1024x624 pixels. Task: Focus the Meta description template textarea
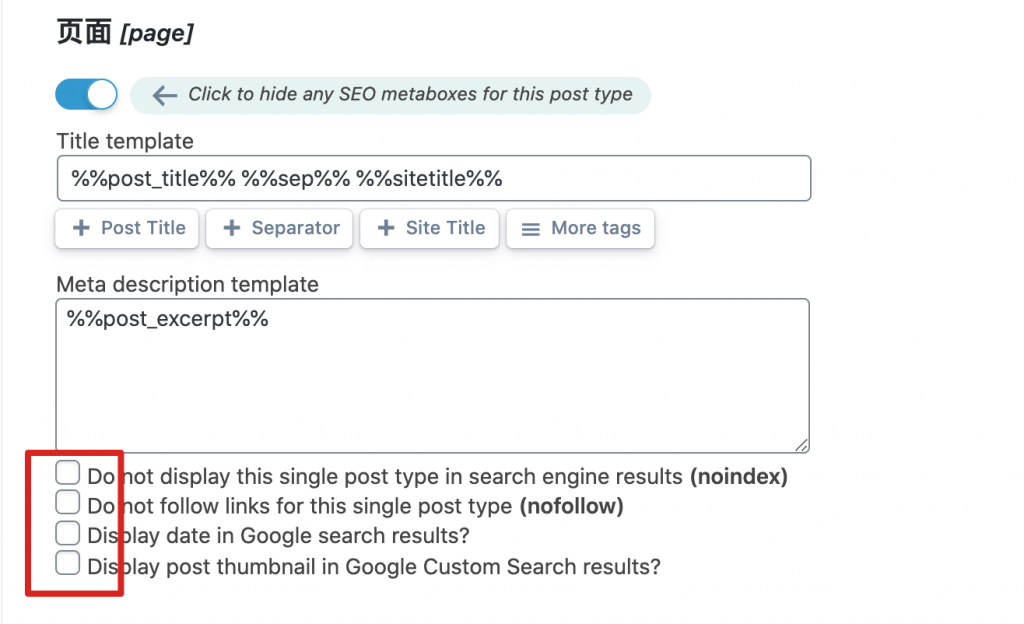432,376
